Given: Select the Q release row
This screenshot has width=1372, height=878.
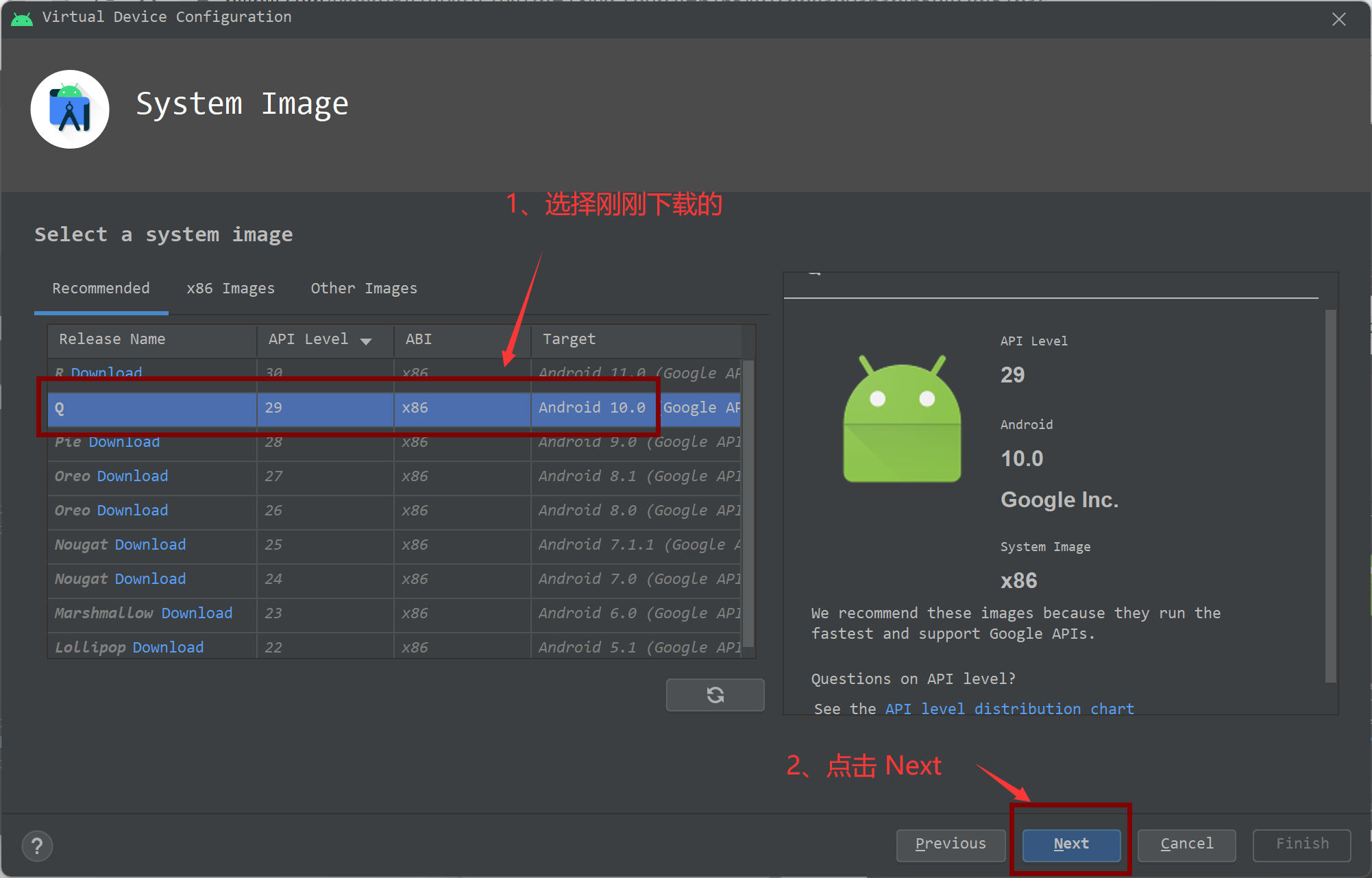Looking at the screenshot, I should pyautogui.click(x=394, y=408).
